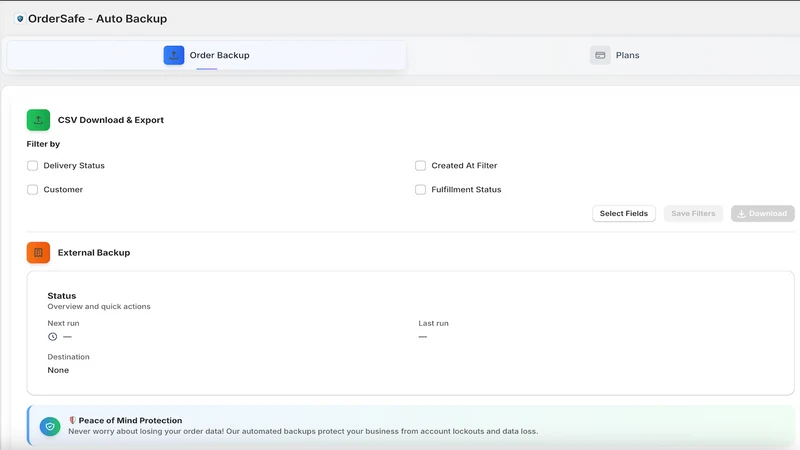Tick the Fulfillment Status checkbox
This screenshot has width=800, height=450.
pos(420,189)
